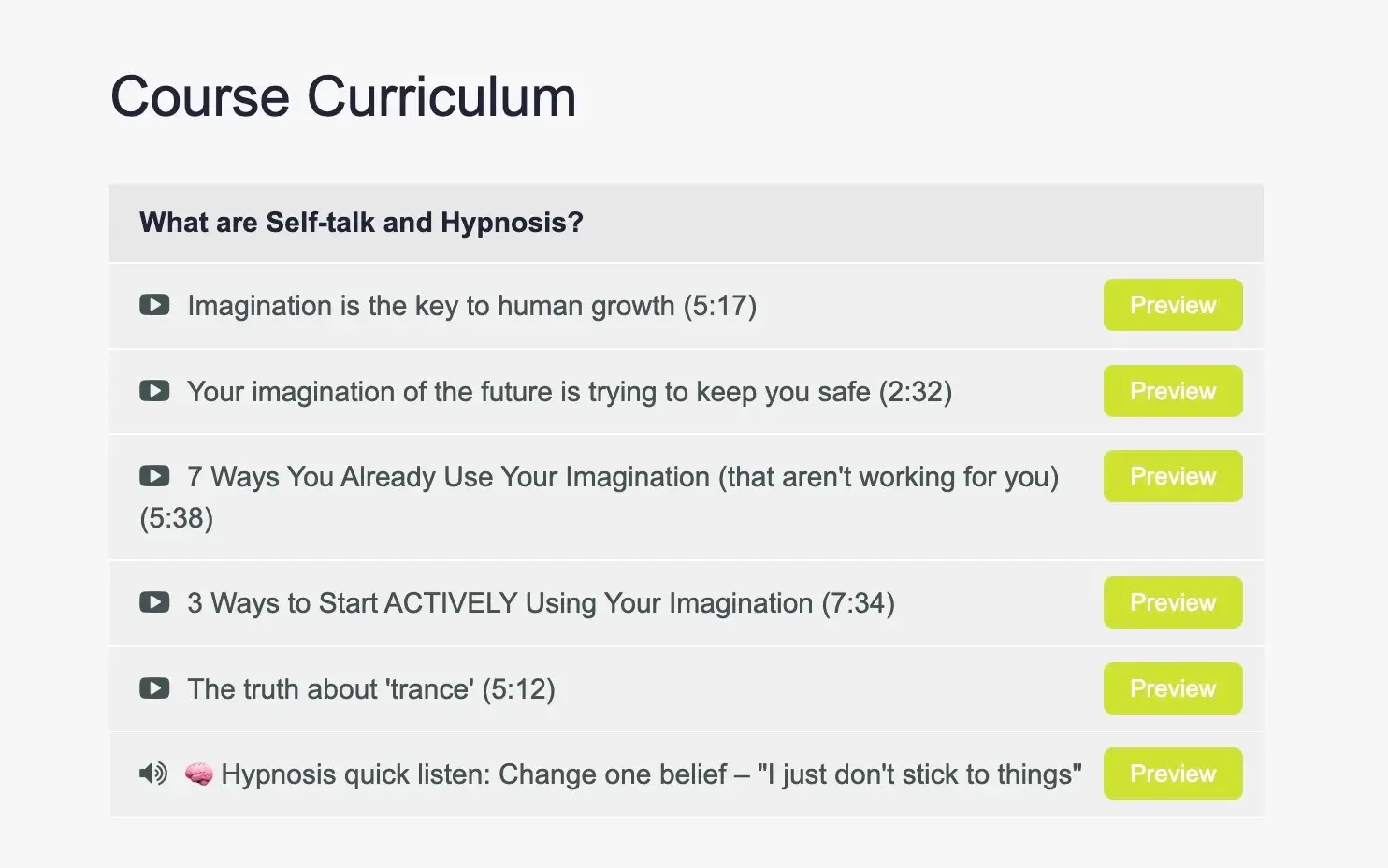
Task: Preview 'Imagination is the key to human growth'
Action: coord(1172,305)
